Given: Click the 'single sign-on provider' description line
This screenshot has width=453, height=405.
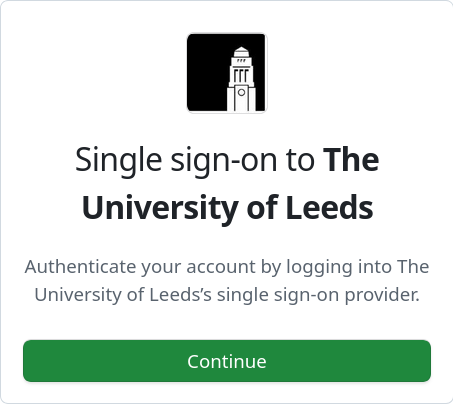Looking at the screenshot, I should coord(227,295).
